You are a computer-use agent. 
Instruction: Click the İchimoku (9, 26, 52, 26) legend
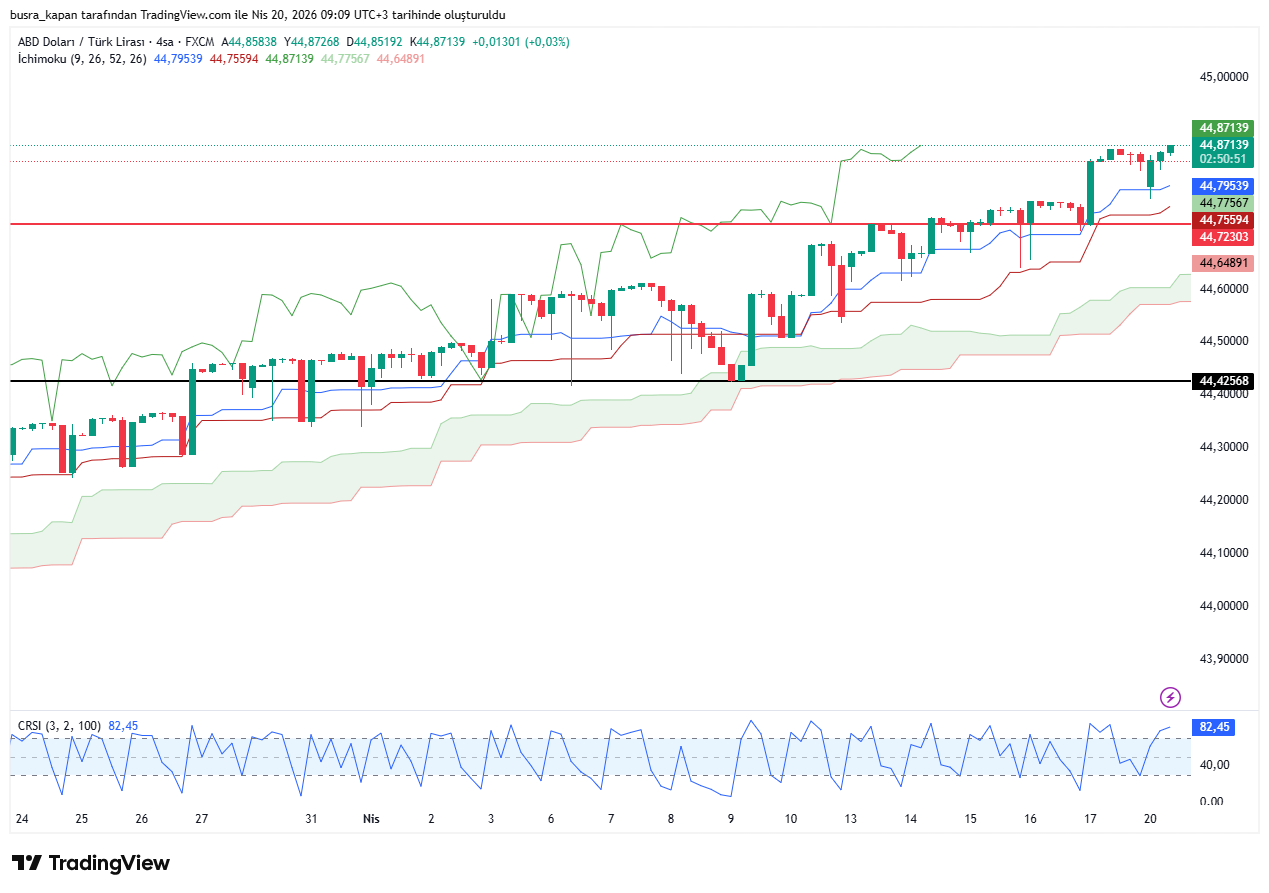[82, 59]
